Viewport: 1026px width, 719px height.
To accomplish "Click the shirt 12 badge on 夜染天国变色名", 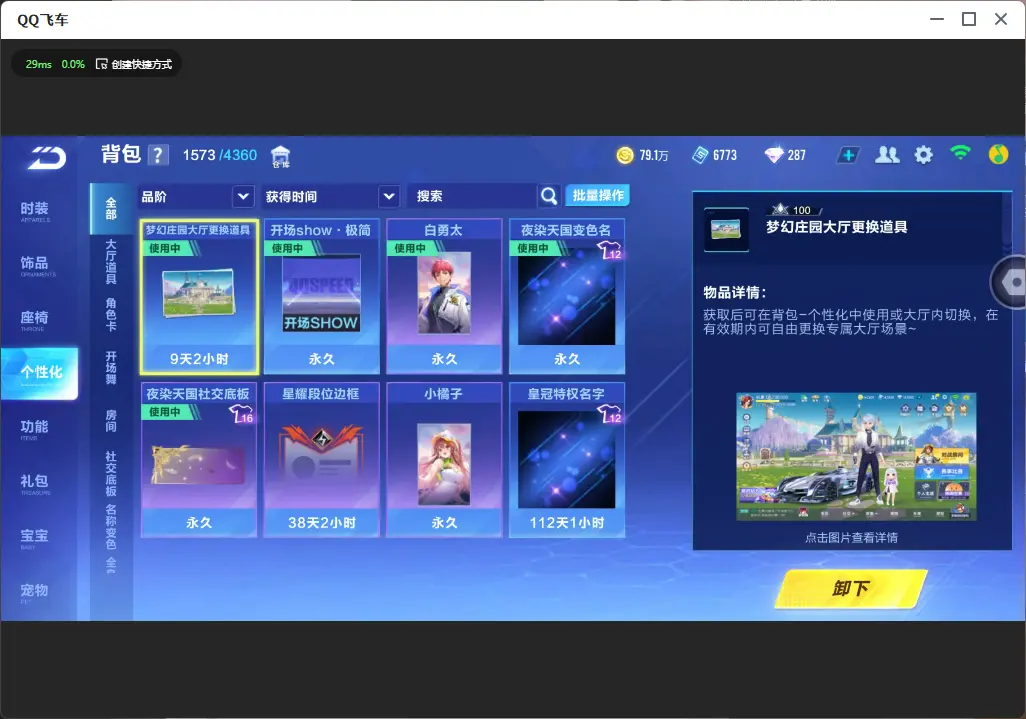I will coord(609,251).
